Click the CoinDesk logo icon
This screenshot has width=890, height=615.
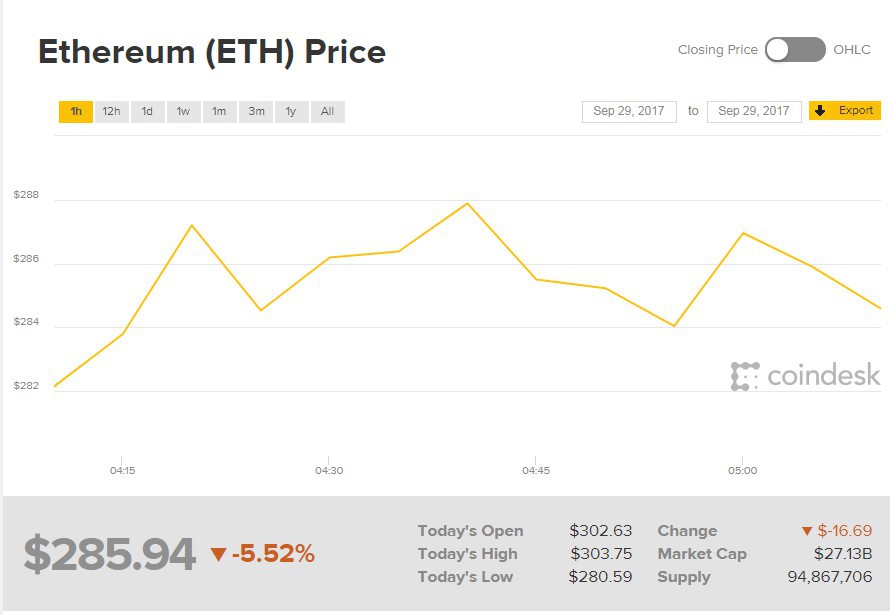[x=745, y=376]
